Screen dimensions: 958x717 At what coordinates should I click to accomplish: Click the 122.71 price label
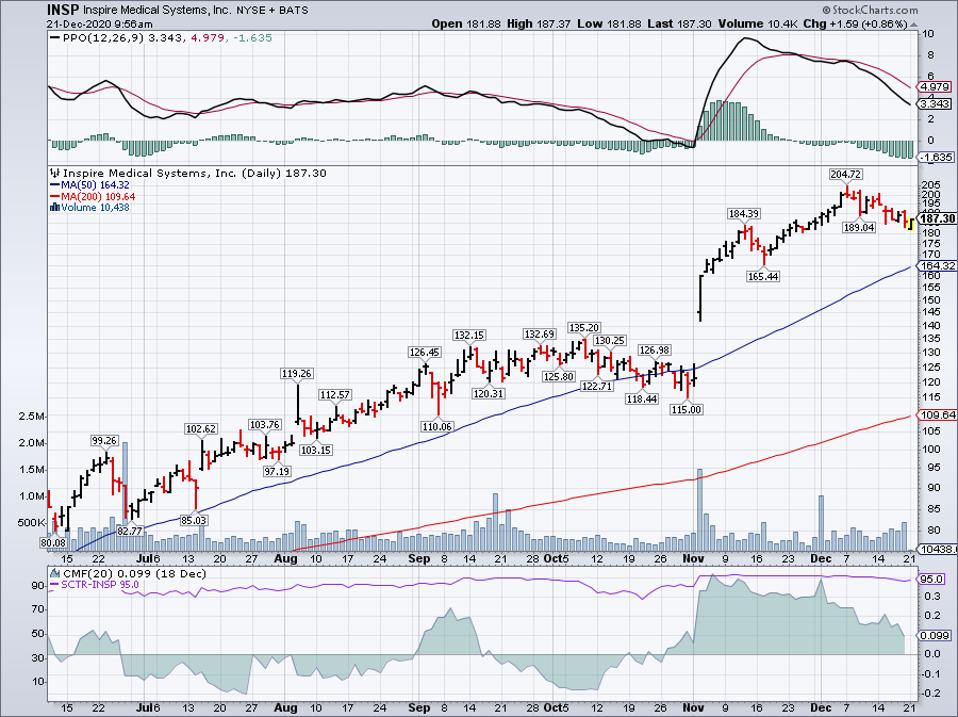[x=597, y=386]
